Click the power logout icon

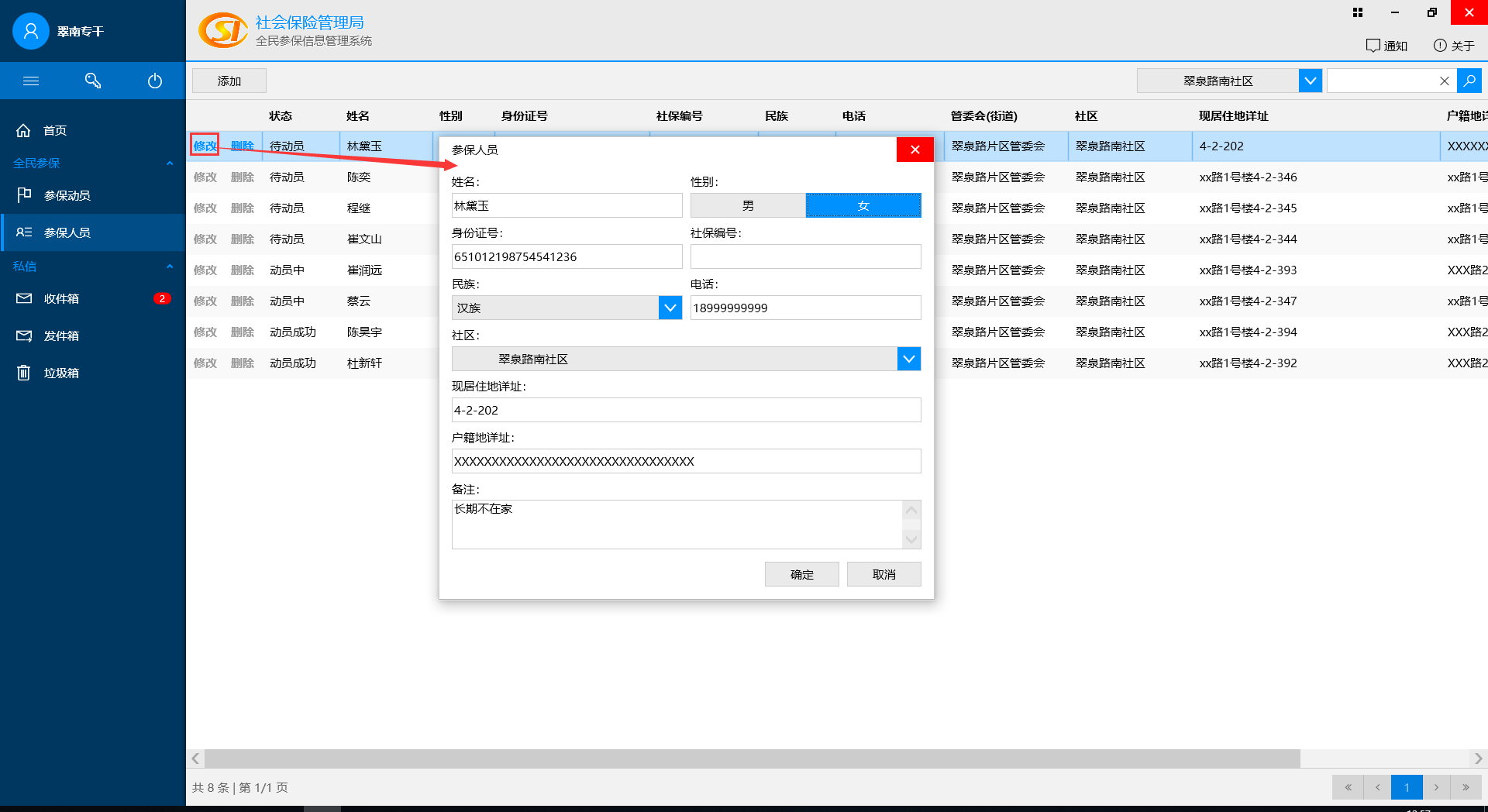(x=155, y=81)
